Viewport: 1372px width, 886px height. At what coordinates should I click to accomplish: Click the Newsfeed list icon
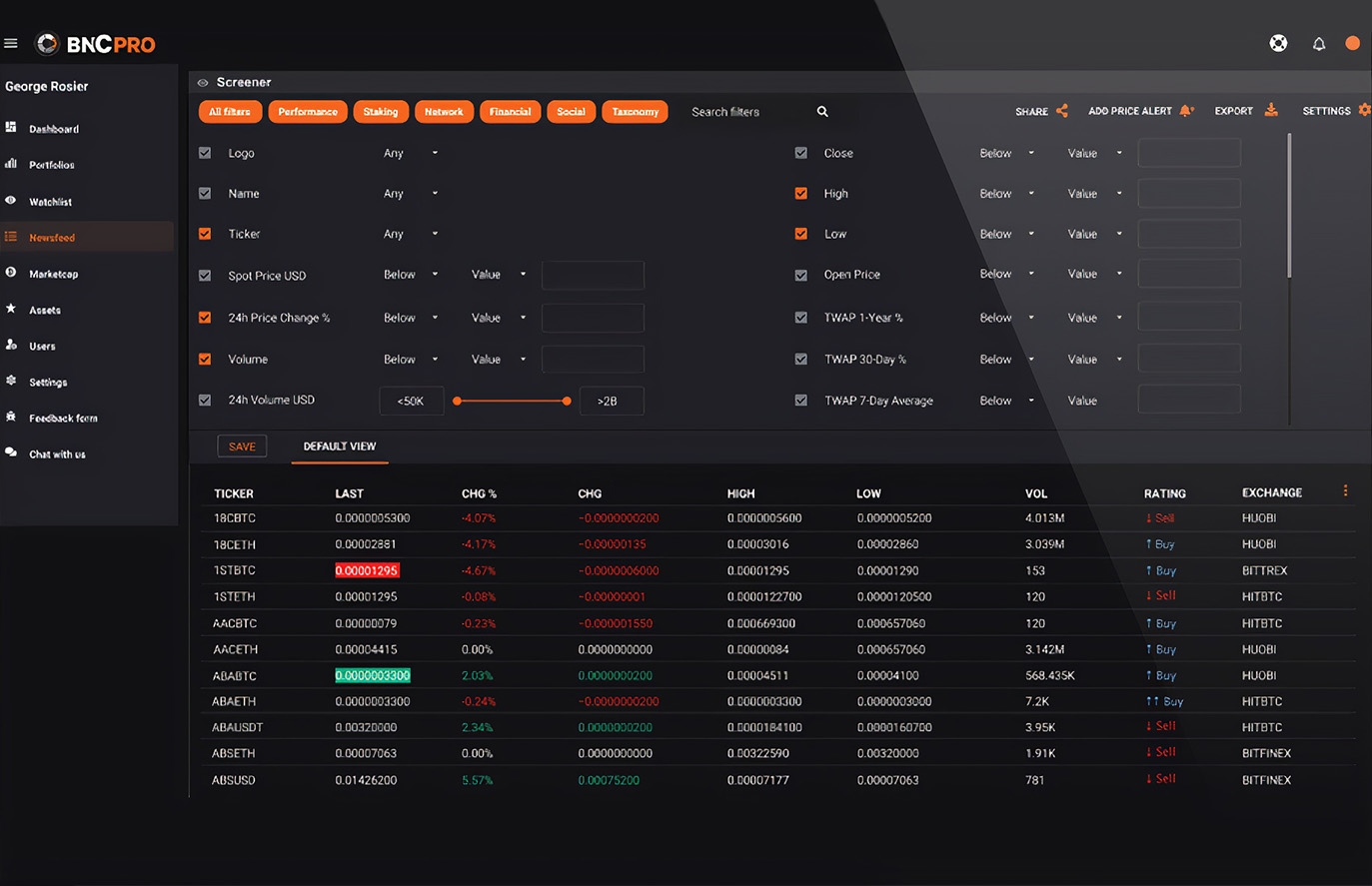click(x=11, y=237)
